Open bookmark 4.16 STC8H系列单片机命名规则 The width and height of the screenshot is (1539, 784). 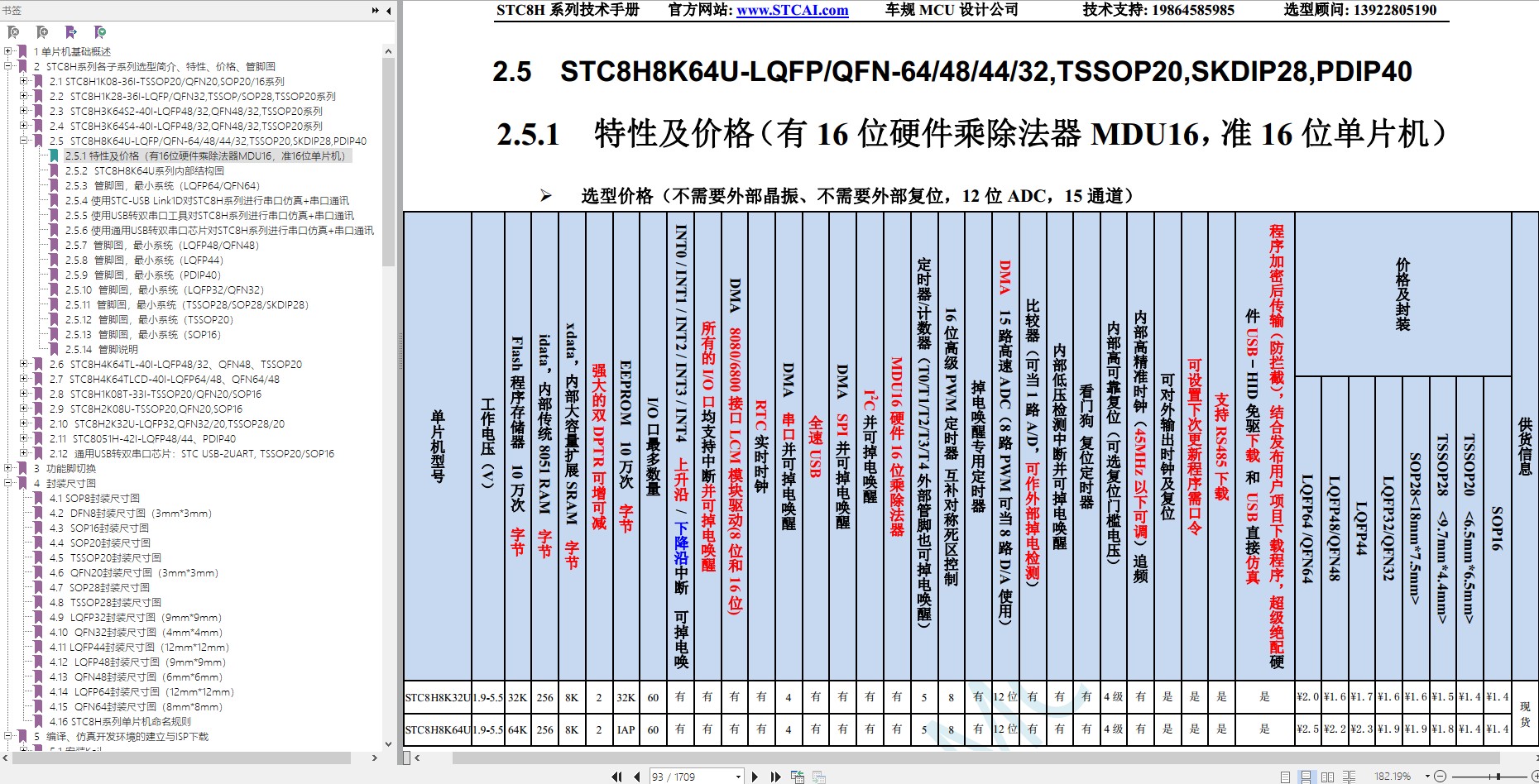[120, 721]
